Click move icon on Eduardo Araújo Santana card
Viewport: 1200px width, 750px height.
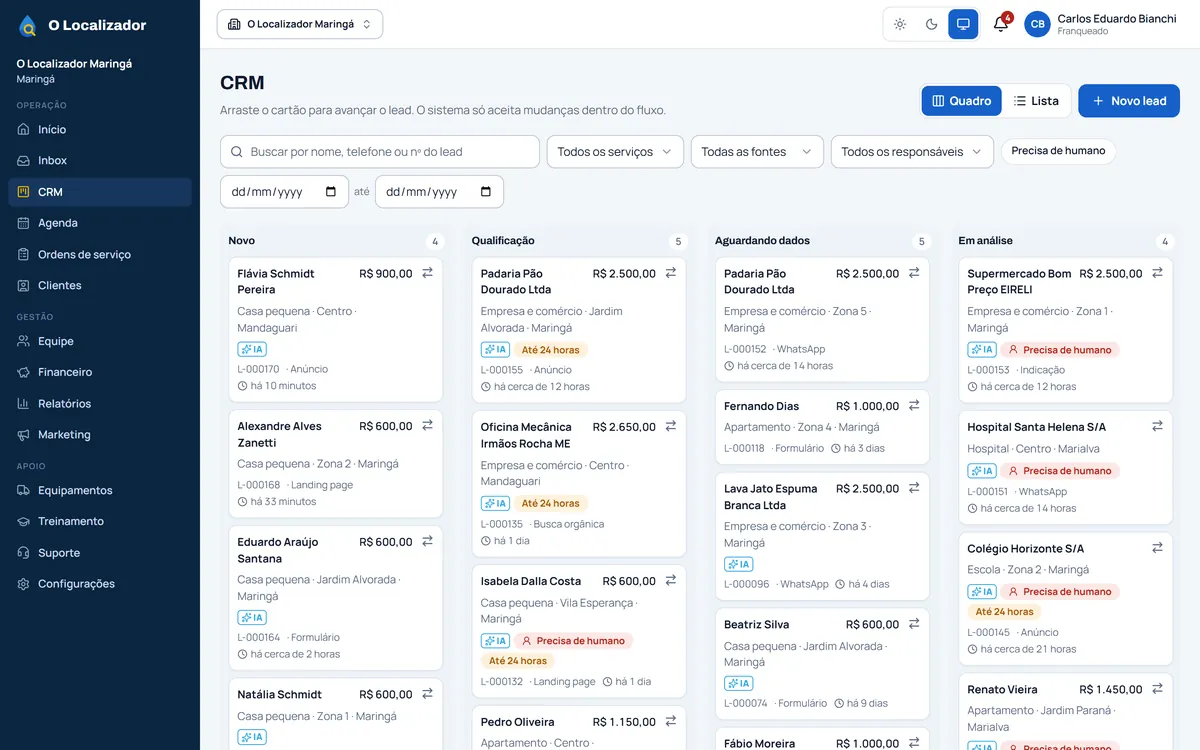coord(427,542)
